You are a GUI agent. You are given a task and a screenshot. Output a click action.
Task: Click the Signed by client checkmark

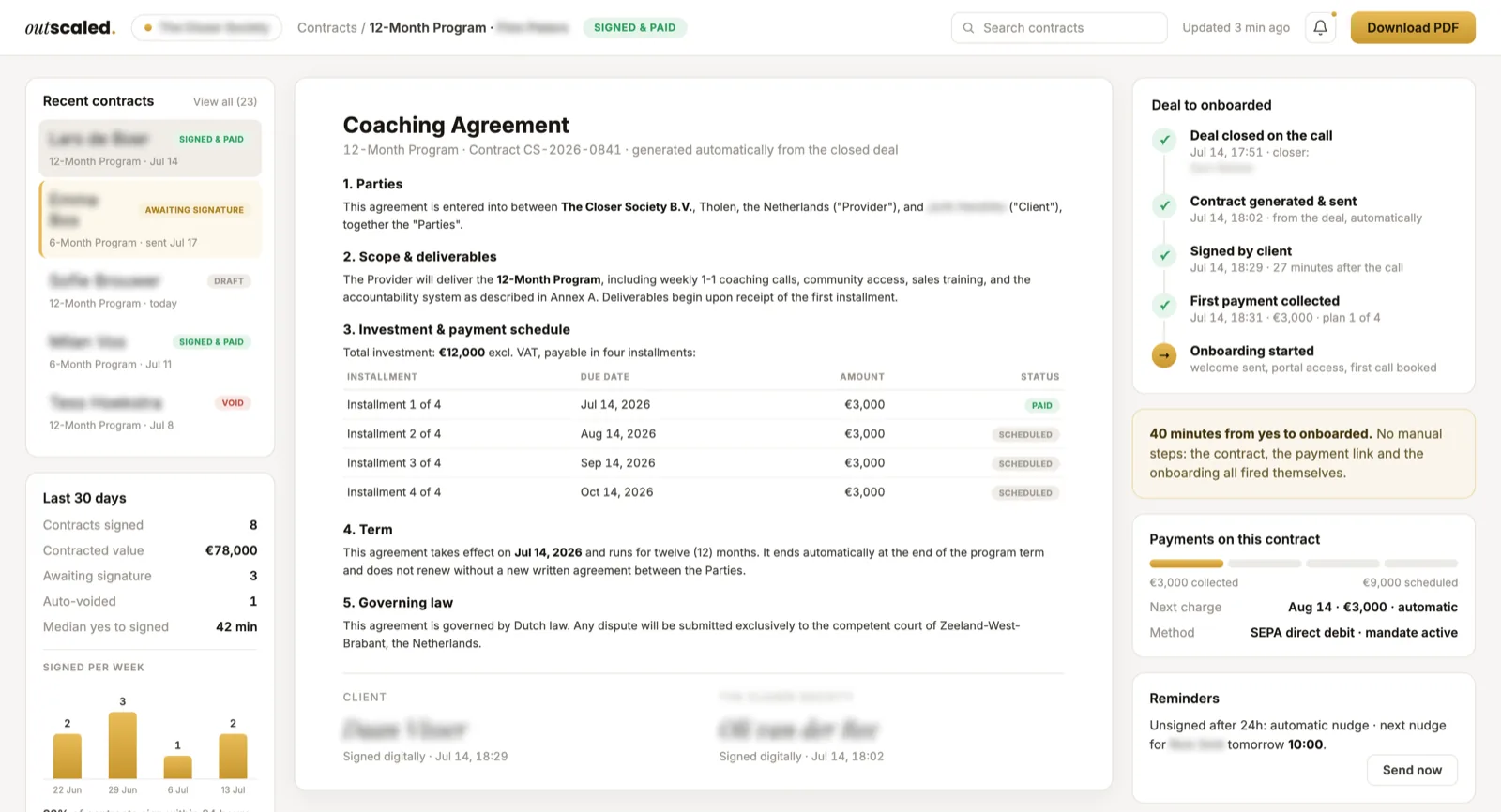point(1164,255)
